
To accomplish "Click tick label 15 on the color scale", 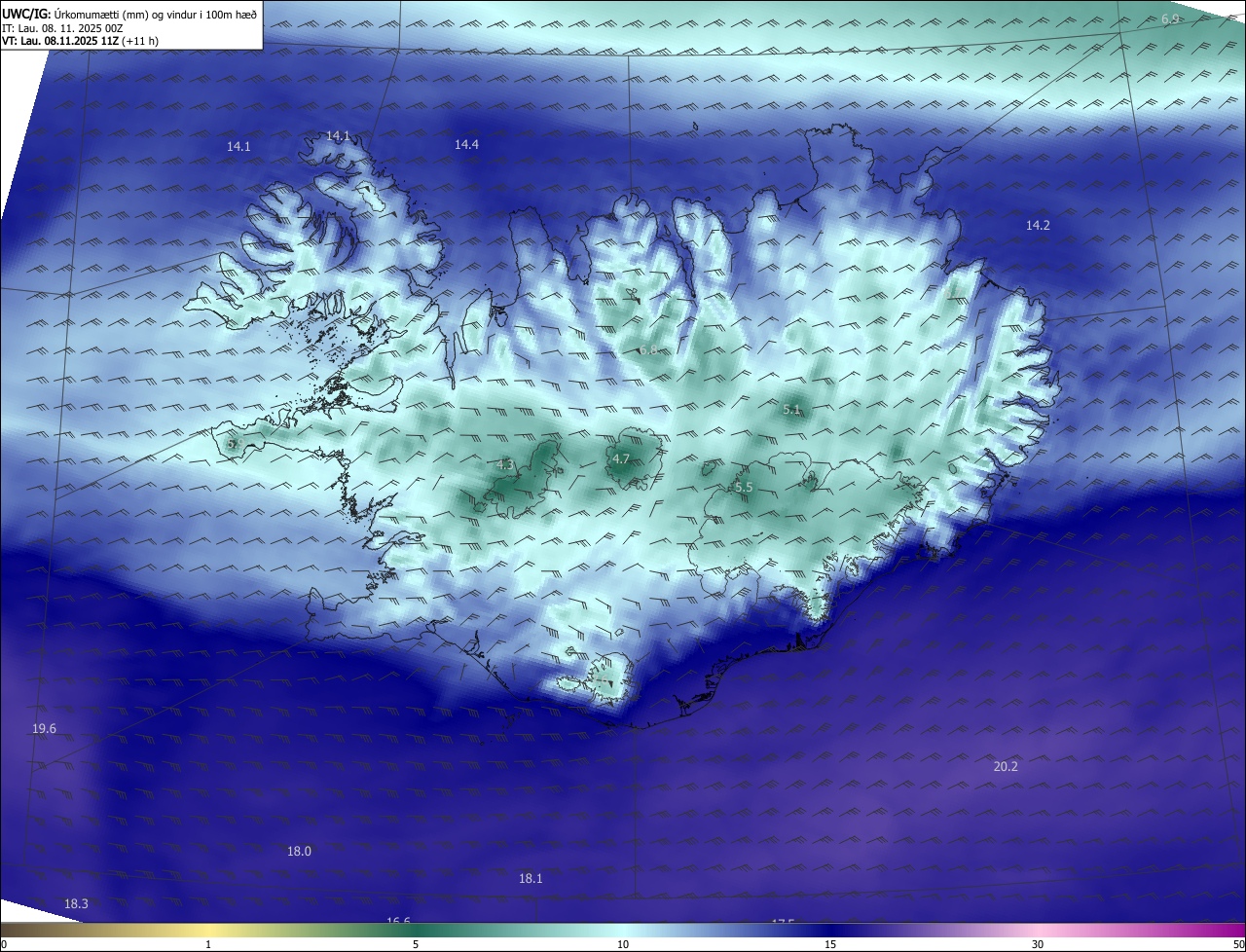I will [x=830, y=944].
